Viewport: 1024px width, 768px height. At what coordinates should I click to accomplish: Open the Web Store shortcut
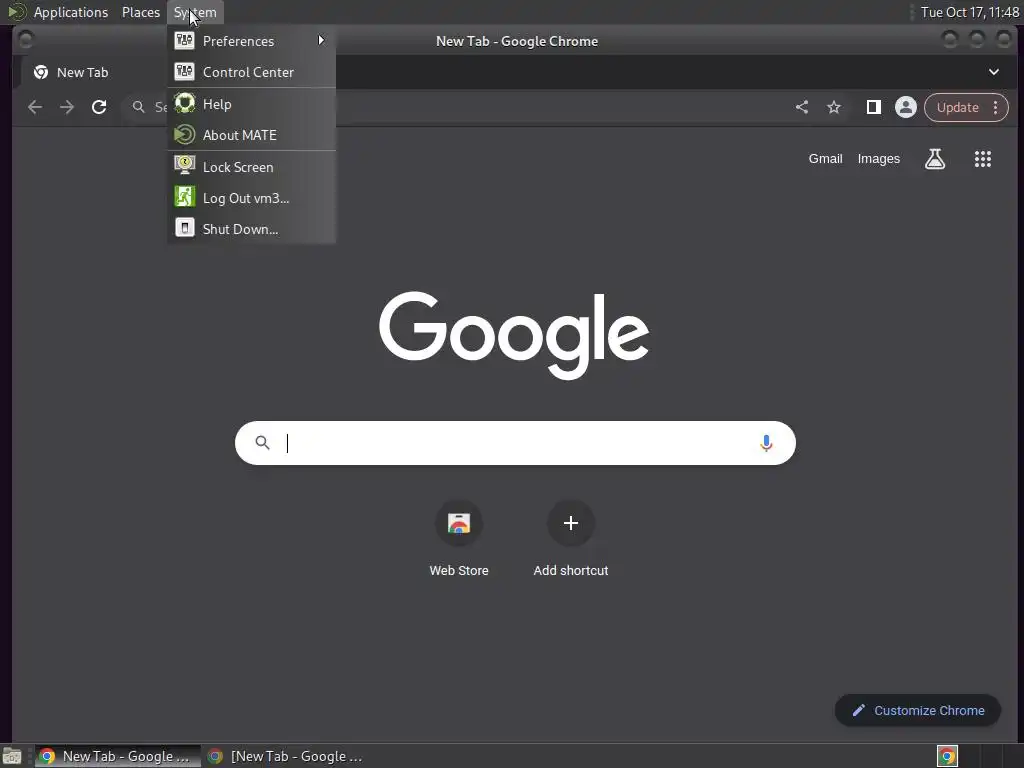pos(459,540)
